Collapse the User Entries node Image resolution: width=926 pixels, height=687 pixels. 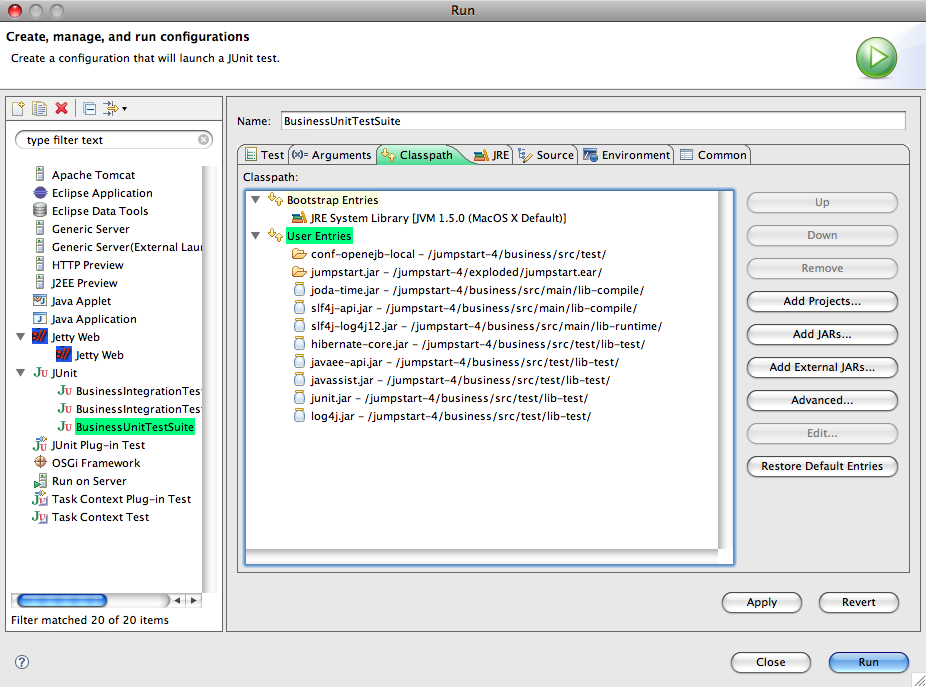256,236
